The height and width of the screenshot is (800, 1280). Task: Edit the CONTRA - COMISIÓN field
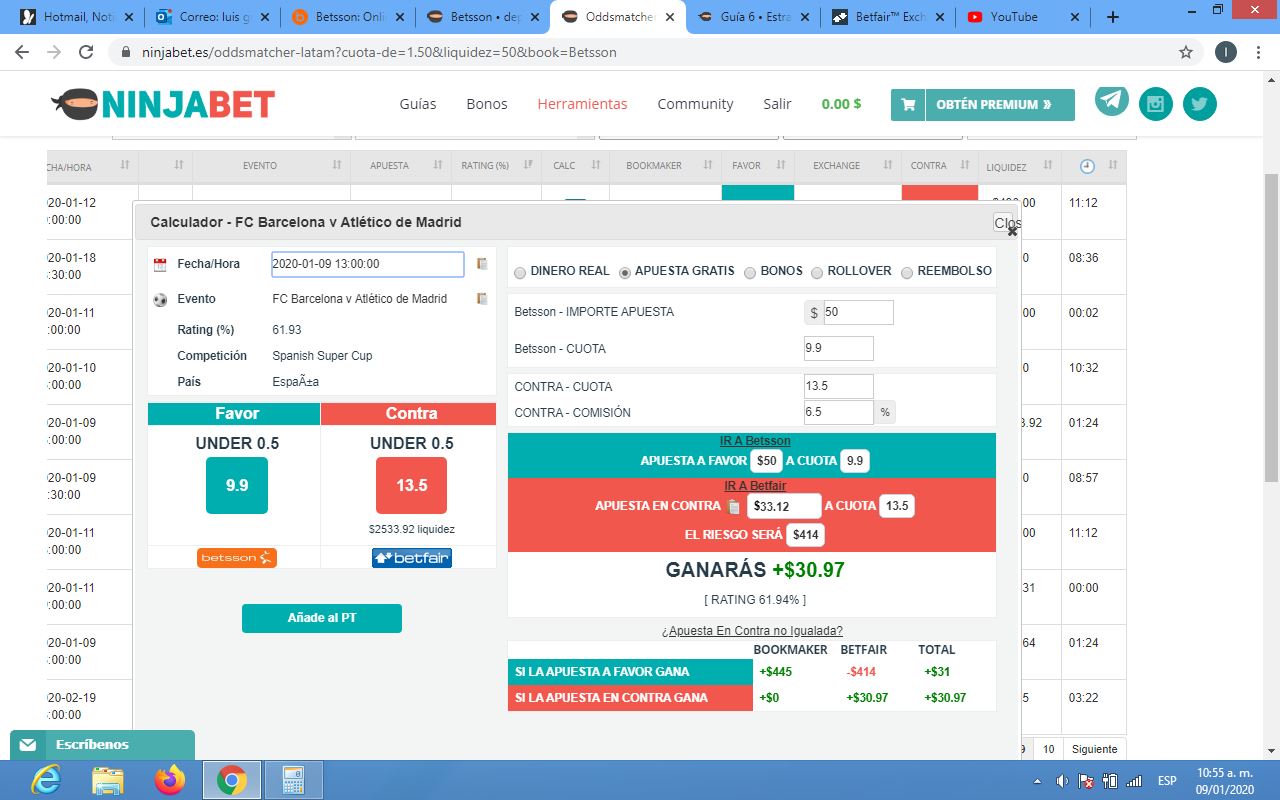point(839,412)
